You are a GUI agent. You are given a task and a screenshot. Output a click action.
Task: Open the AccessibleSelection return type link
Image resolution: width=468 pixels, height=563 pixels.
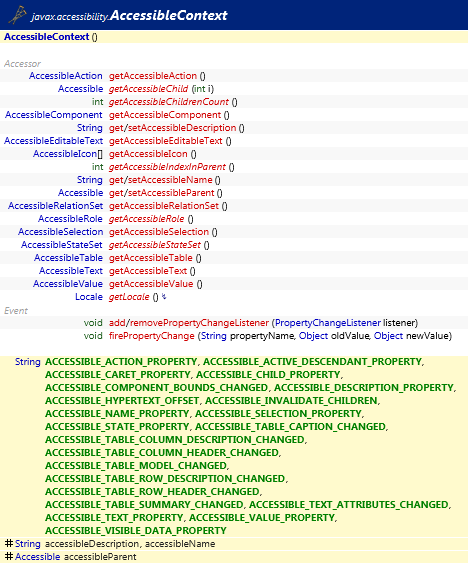pos(61,232)
